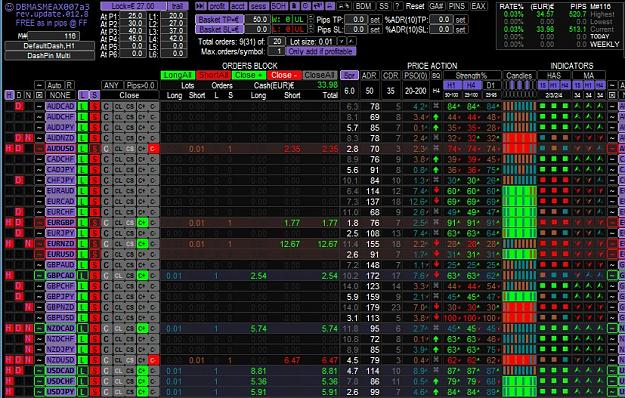Click the At P1 value field showing 25.0
This screenshot has height=398, width=625.
click(x=132, y=16)
